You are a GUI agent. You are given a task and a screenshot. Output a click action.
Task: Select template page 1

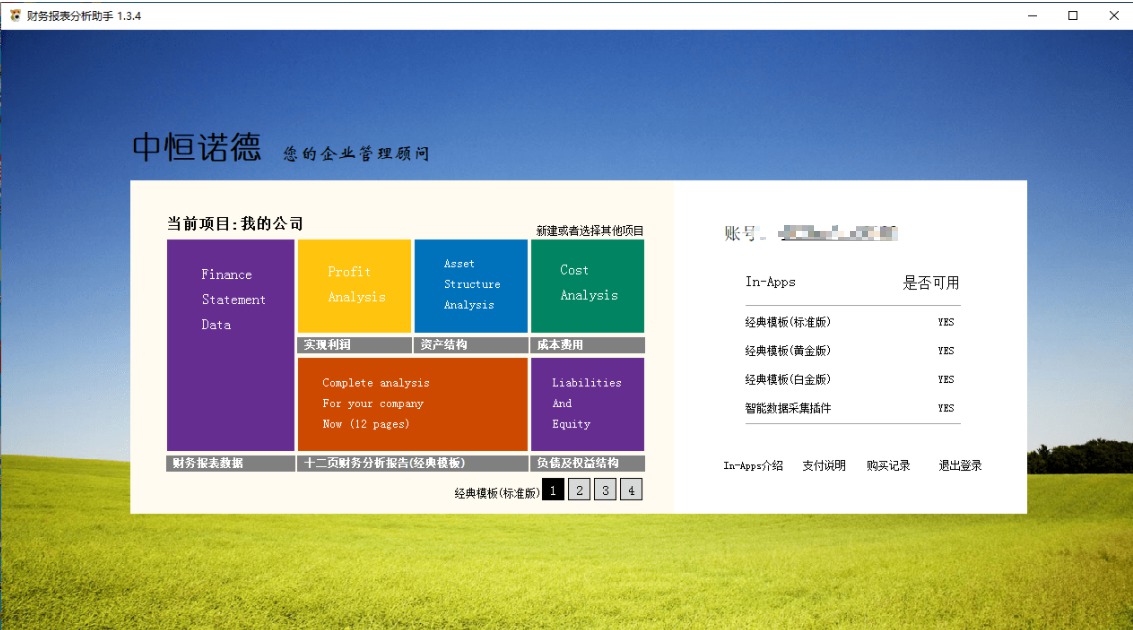pos(553,491)
